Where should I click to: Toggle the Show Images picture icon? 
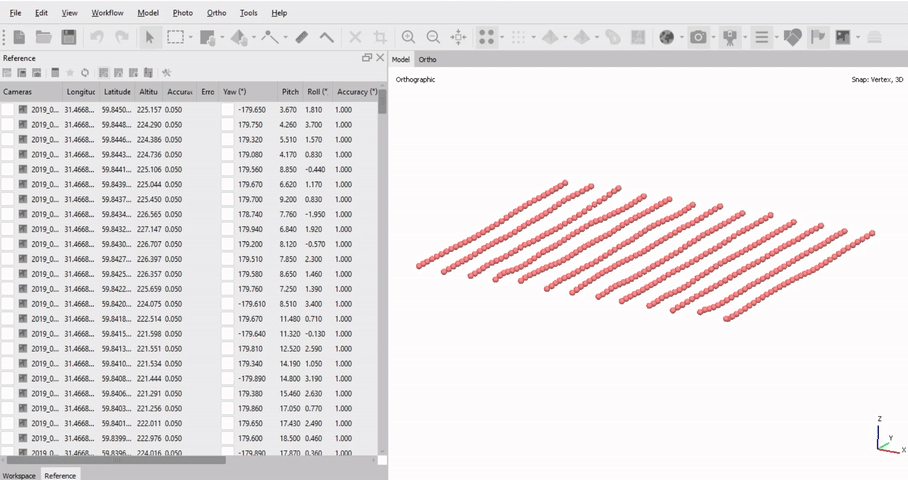tap(843, 37)
